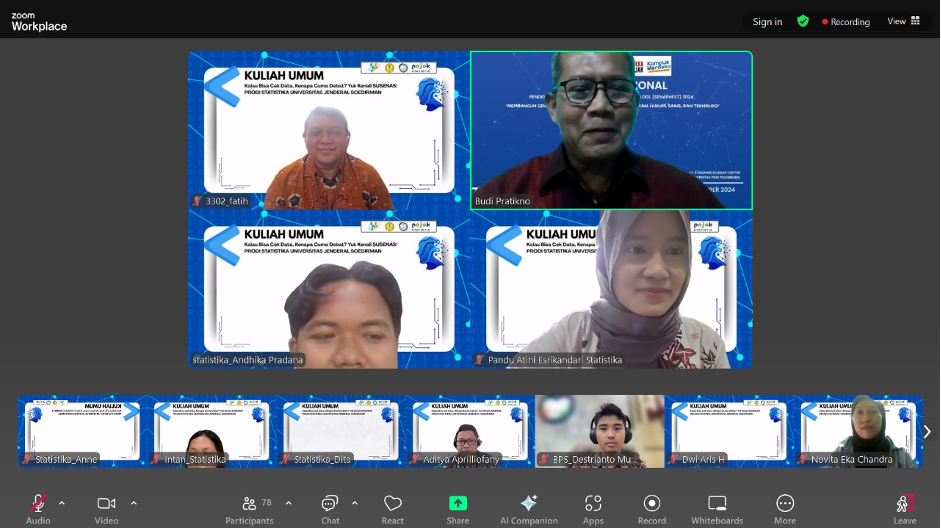
Task: Expand the audio settings arrow
Action: point(62,503)
